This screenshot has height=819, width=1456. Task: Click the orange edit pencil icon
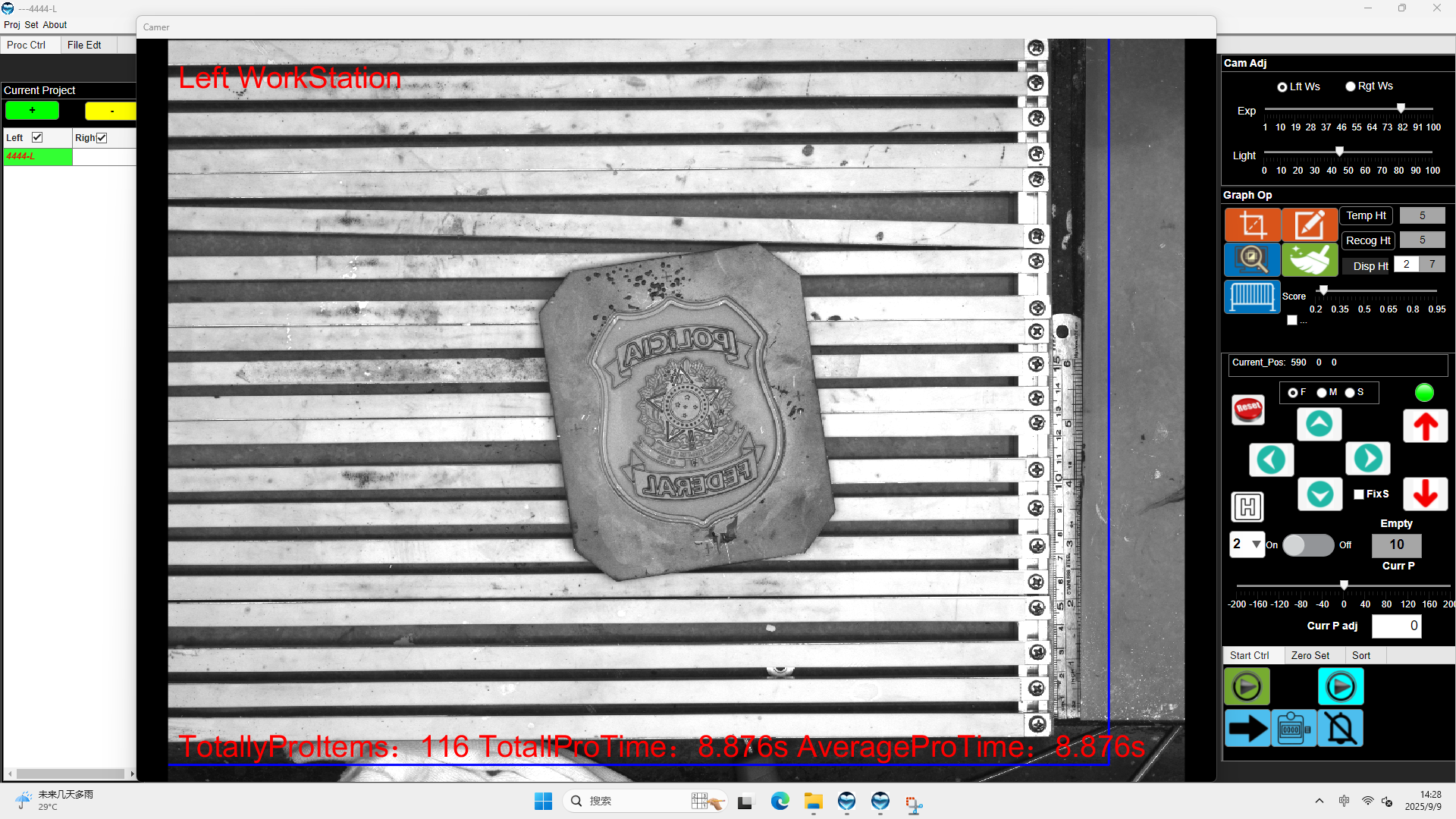coord(1310,225)
